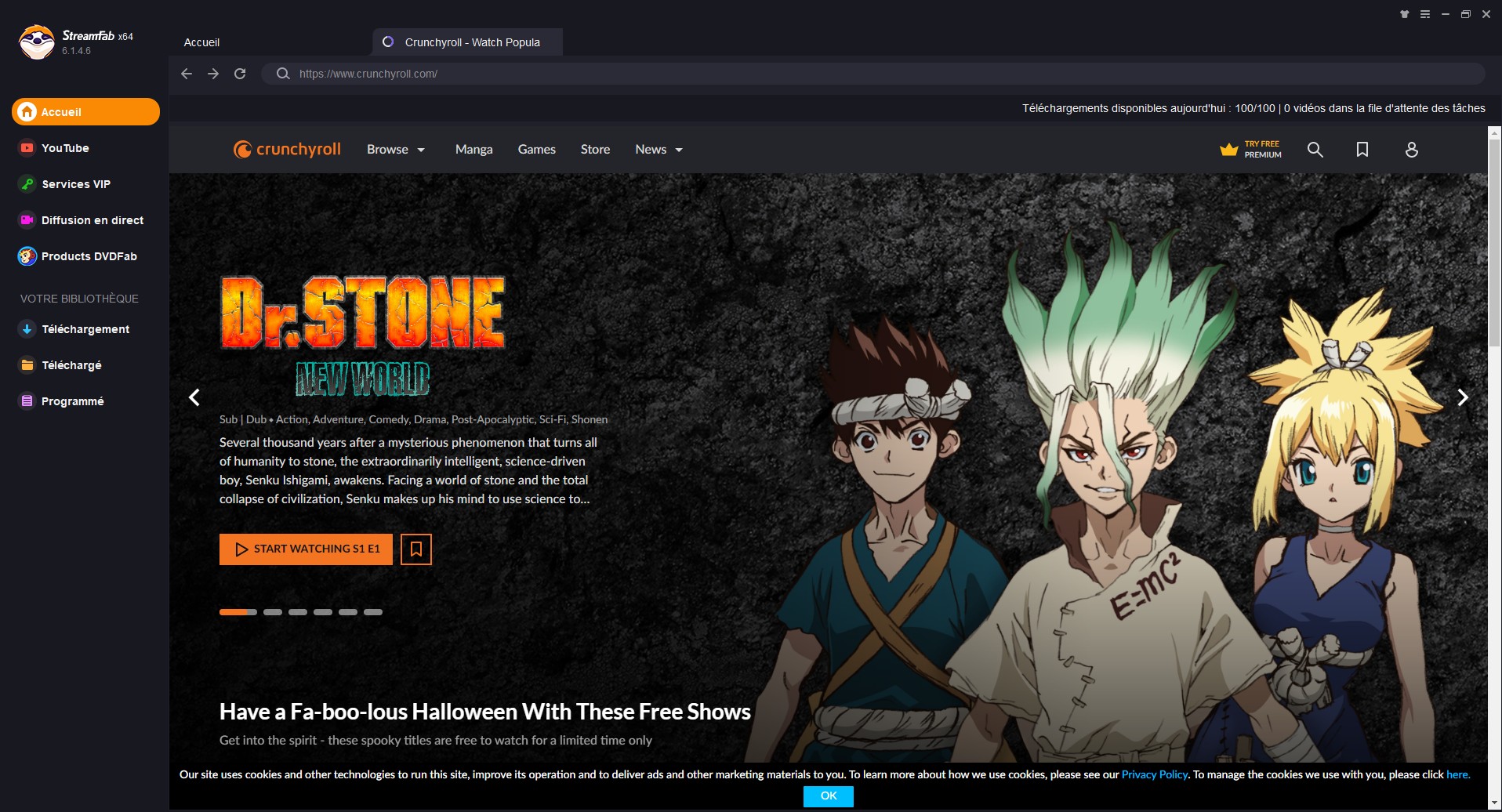Expand the News dropdown
Screen dimensions: 1502x812
(658, 149)
